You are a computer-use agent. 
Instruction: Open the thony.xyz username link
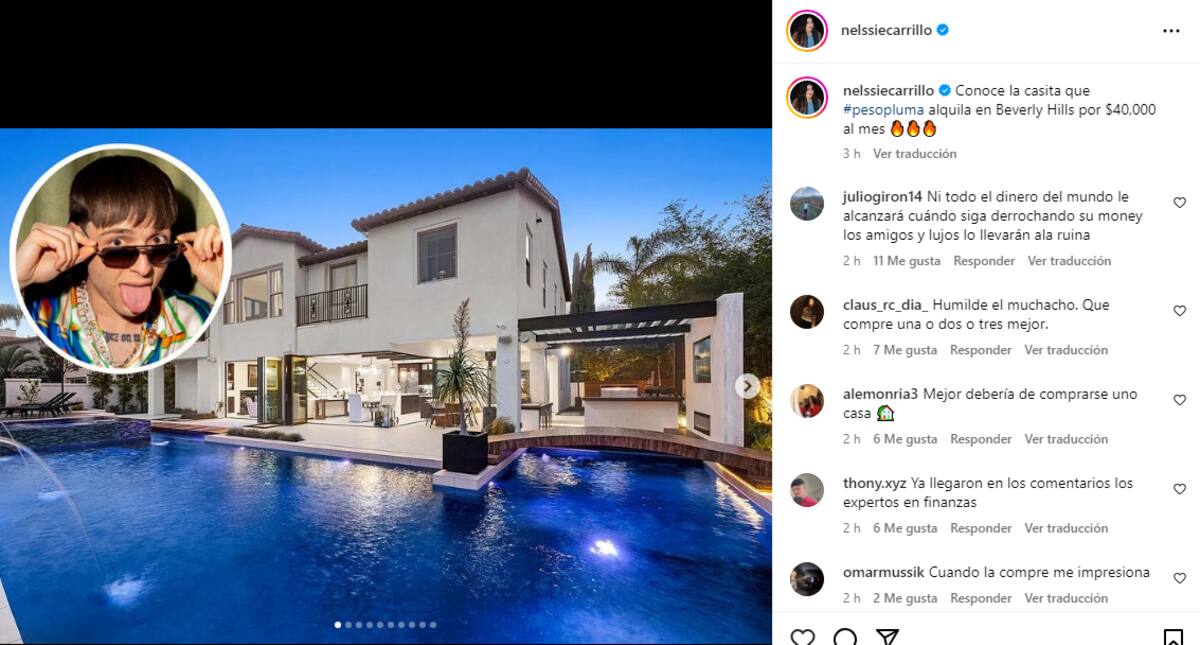coord(875,483)
